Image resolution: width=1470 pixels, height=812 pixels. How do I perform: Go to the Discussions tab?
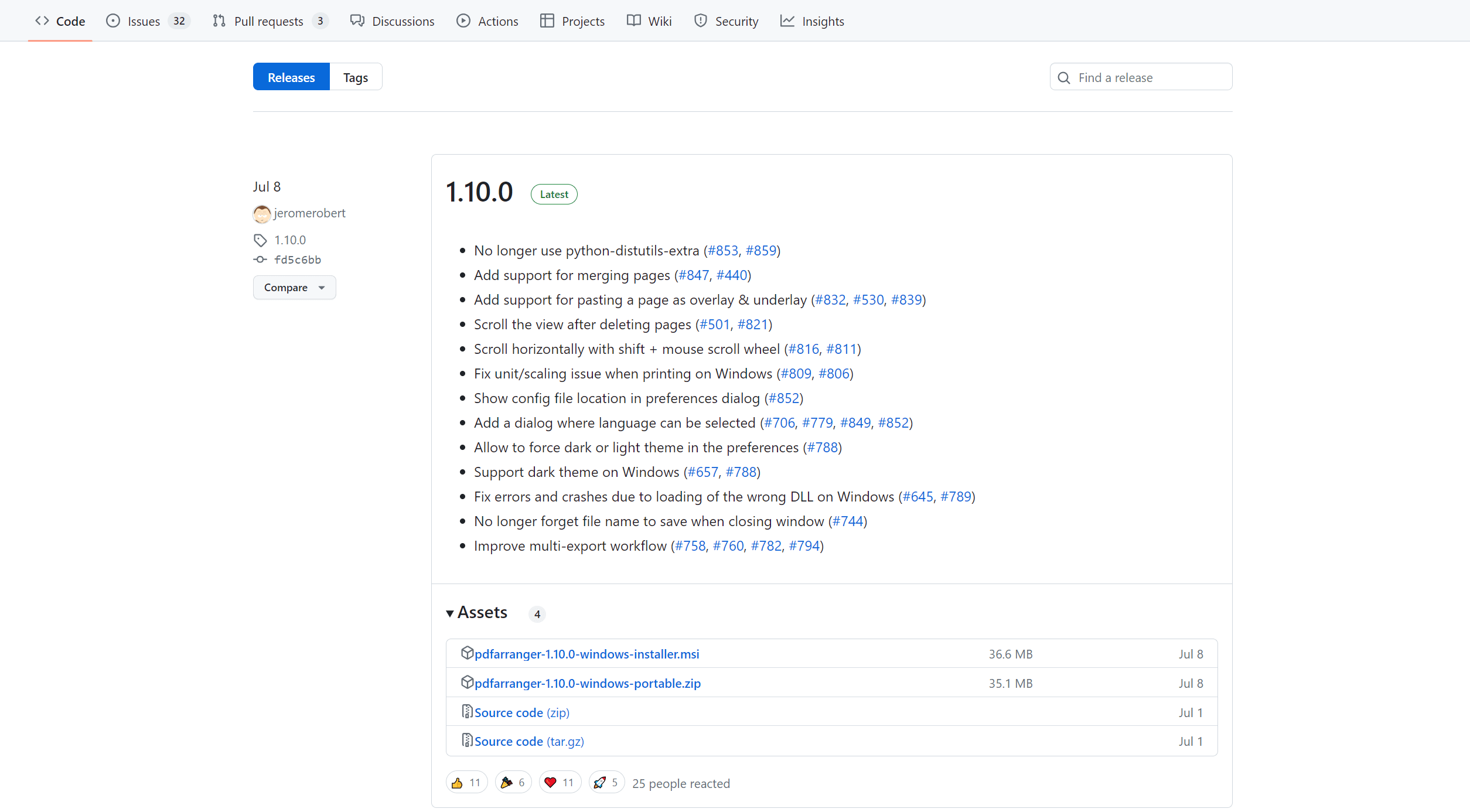(393, 21)
